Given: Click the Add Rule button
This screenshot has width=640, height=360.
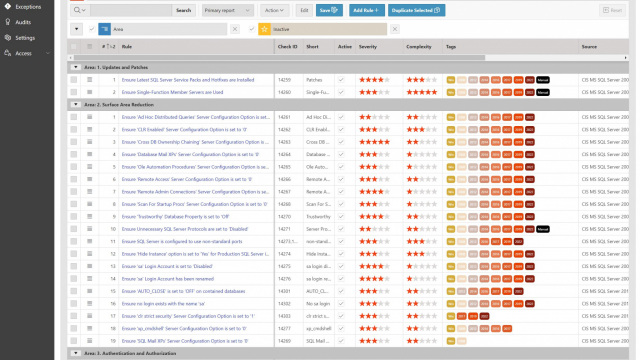Looking at the screenshot, I should [x=367, y=10].
